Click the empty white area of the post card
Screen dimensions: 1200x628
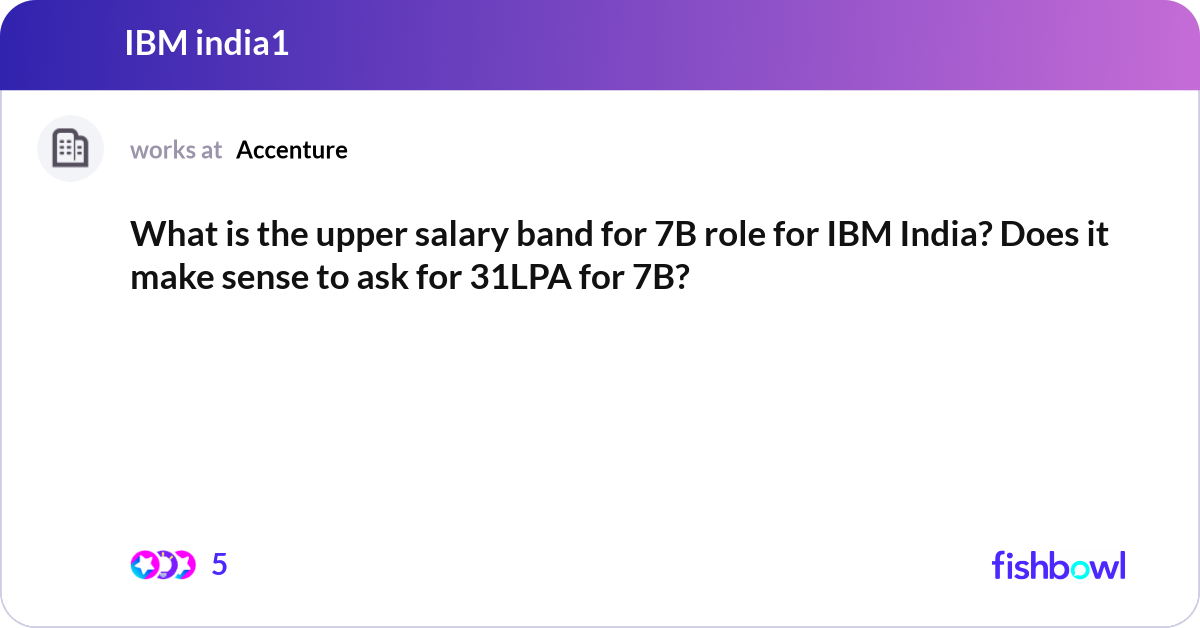point(600,420)
